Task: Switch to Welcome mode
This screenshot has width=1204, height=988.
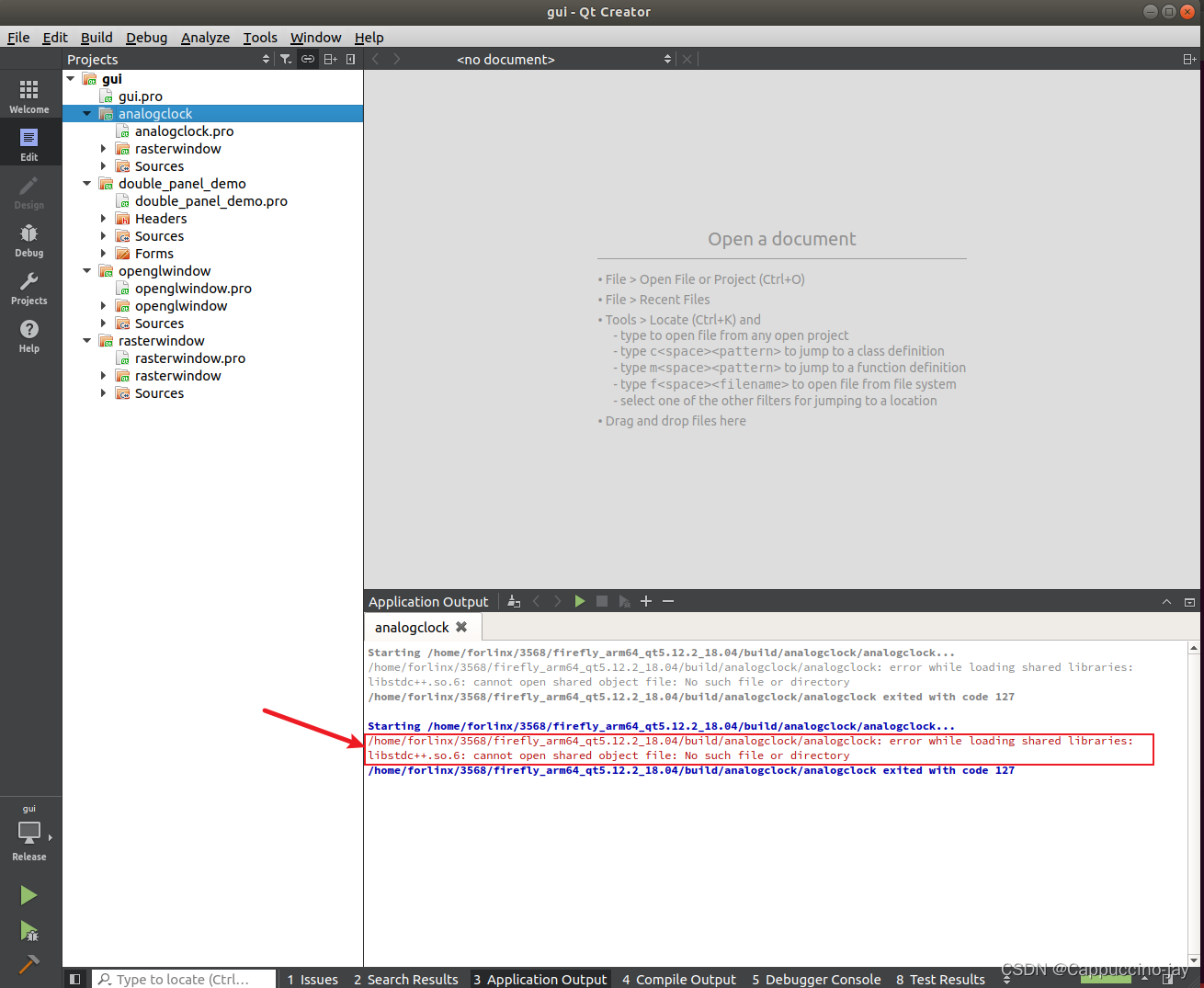Action: coord(29,96)
